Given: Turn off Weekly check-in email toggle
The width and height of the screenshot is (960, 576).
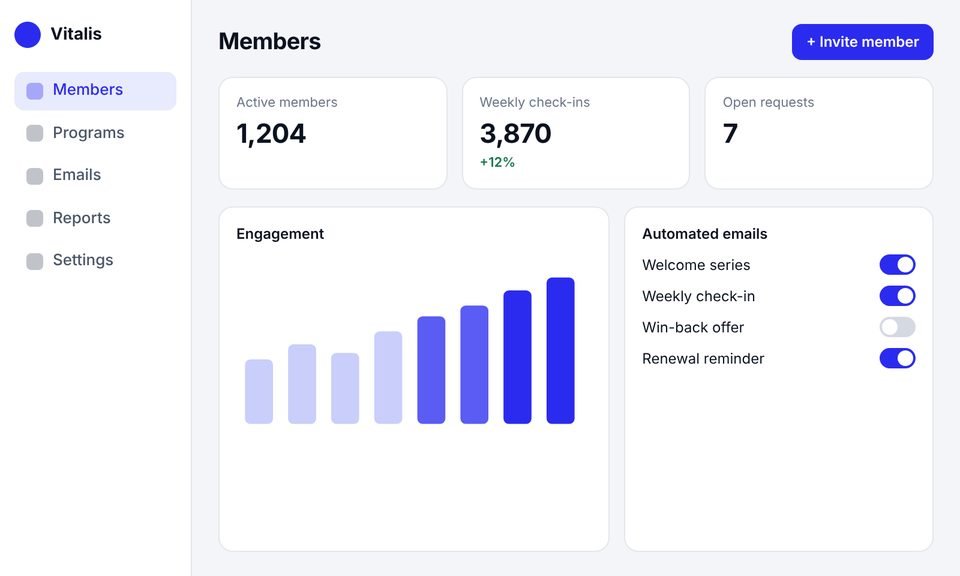Looking at the screenshot, I should [x=897, y=296].
